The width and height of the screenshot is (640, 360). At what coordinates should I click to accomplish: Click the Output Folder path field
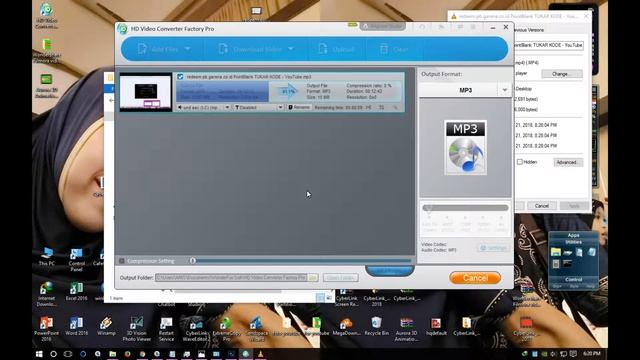tap(231, 278)
